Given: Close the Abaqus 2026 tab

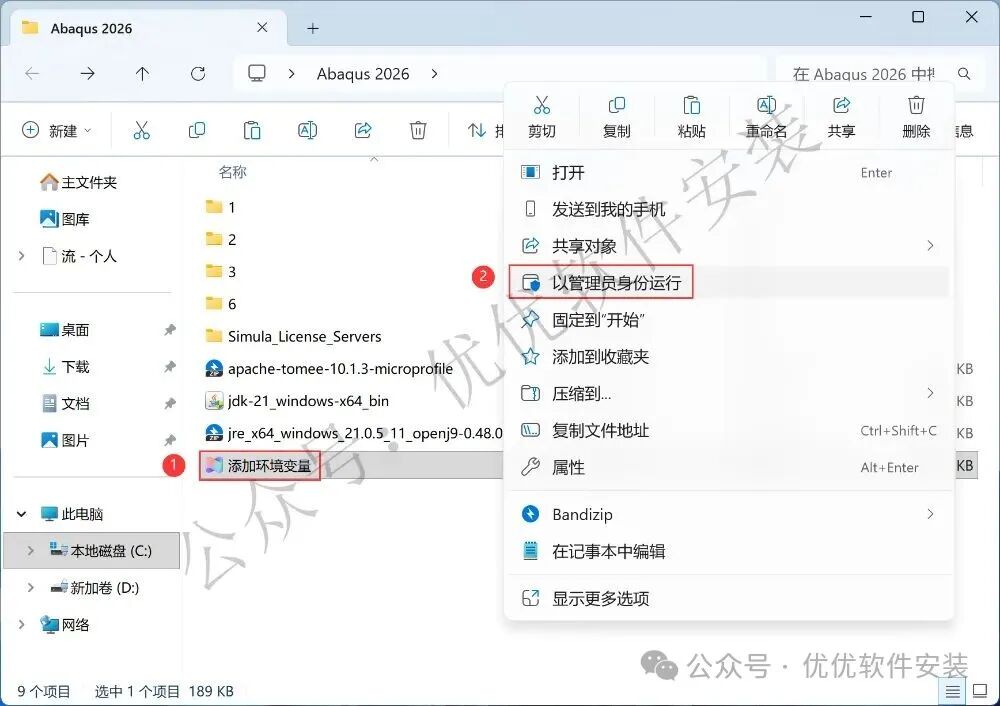Looking at the screenshot, I should [262, 27].
